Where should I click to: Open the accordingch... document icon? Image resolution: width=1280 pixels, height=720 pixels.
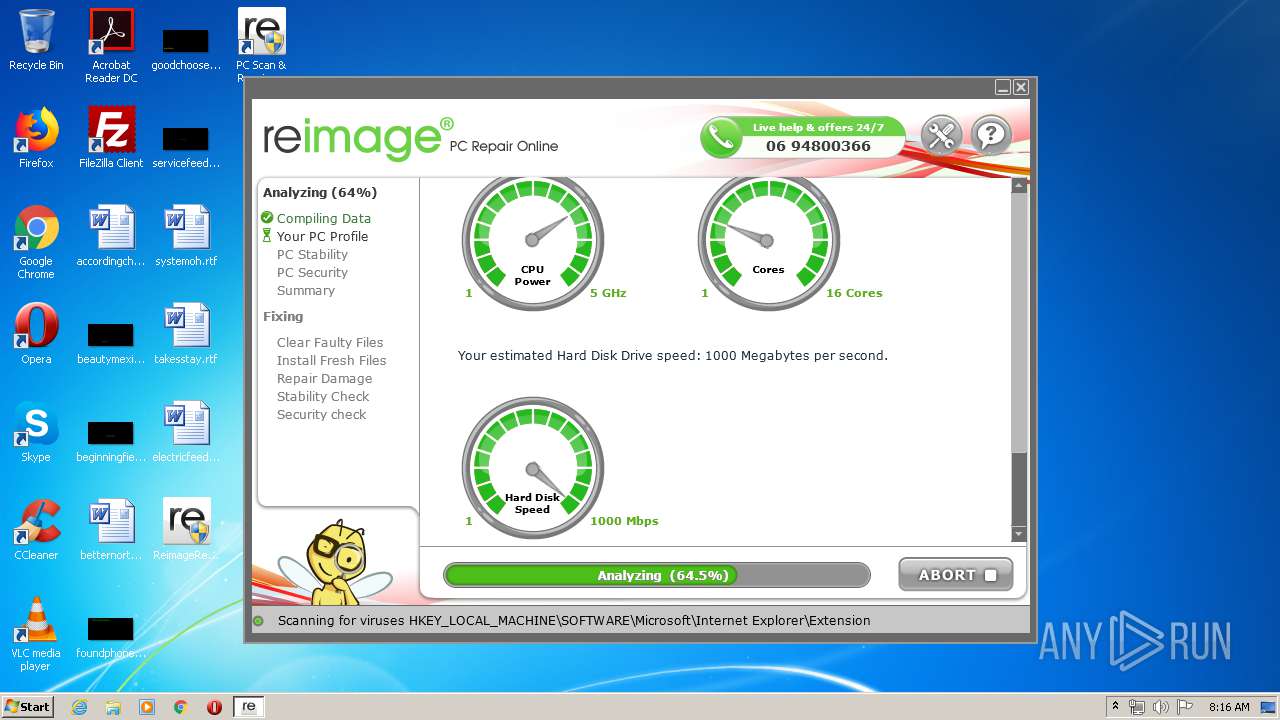pyautogui.click(x=111, y=236)
